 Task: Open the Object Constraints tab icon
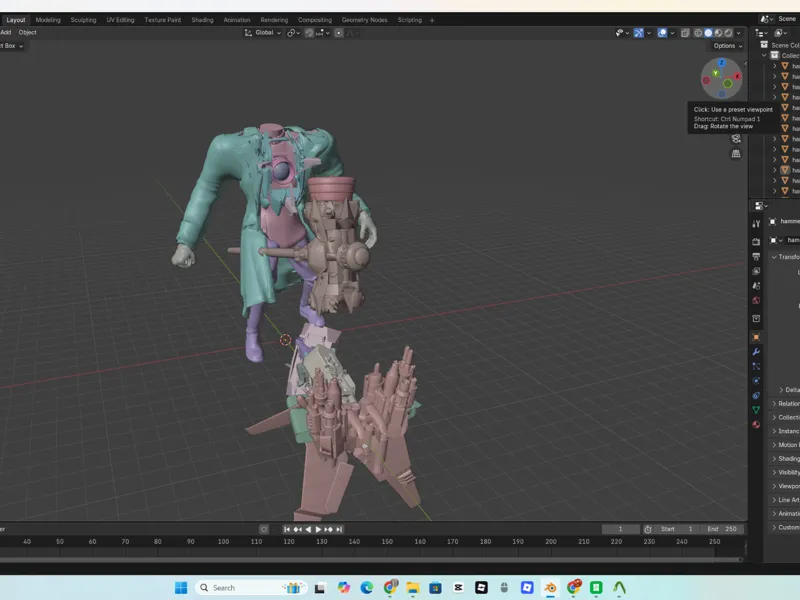756,395
